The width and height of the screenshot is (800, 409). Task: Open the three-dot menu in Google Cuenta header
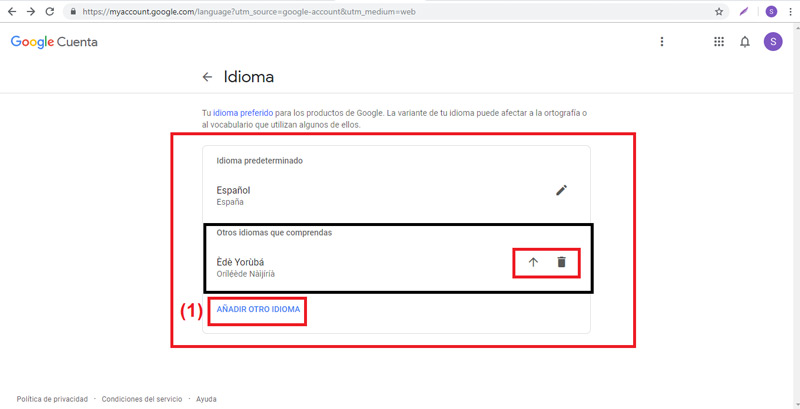661,42
